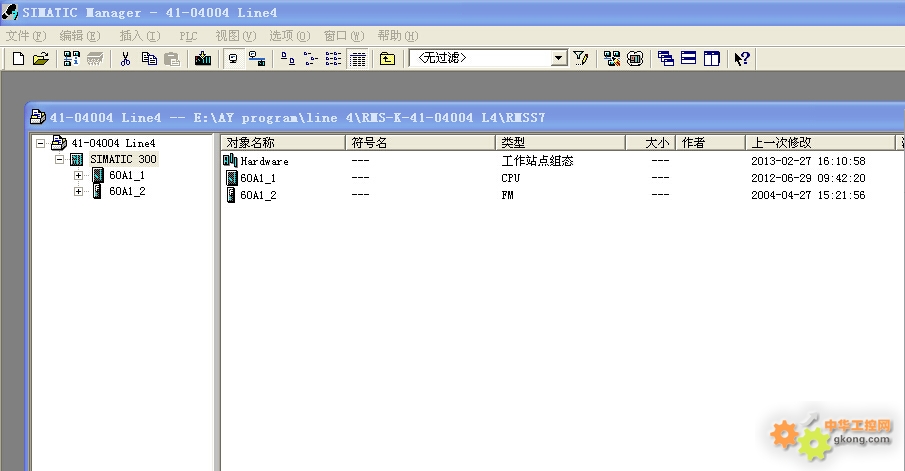Click the 工作站点組态 type cell

[537, 161]
